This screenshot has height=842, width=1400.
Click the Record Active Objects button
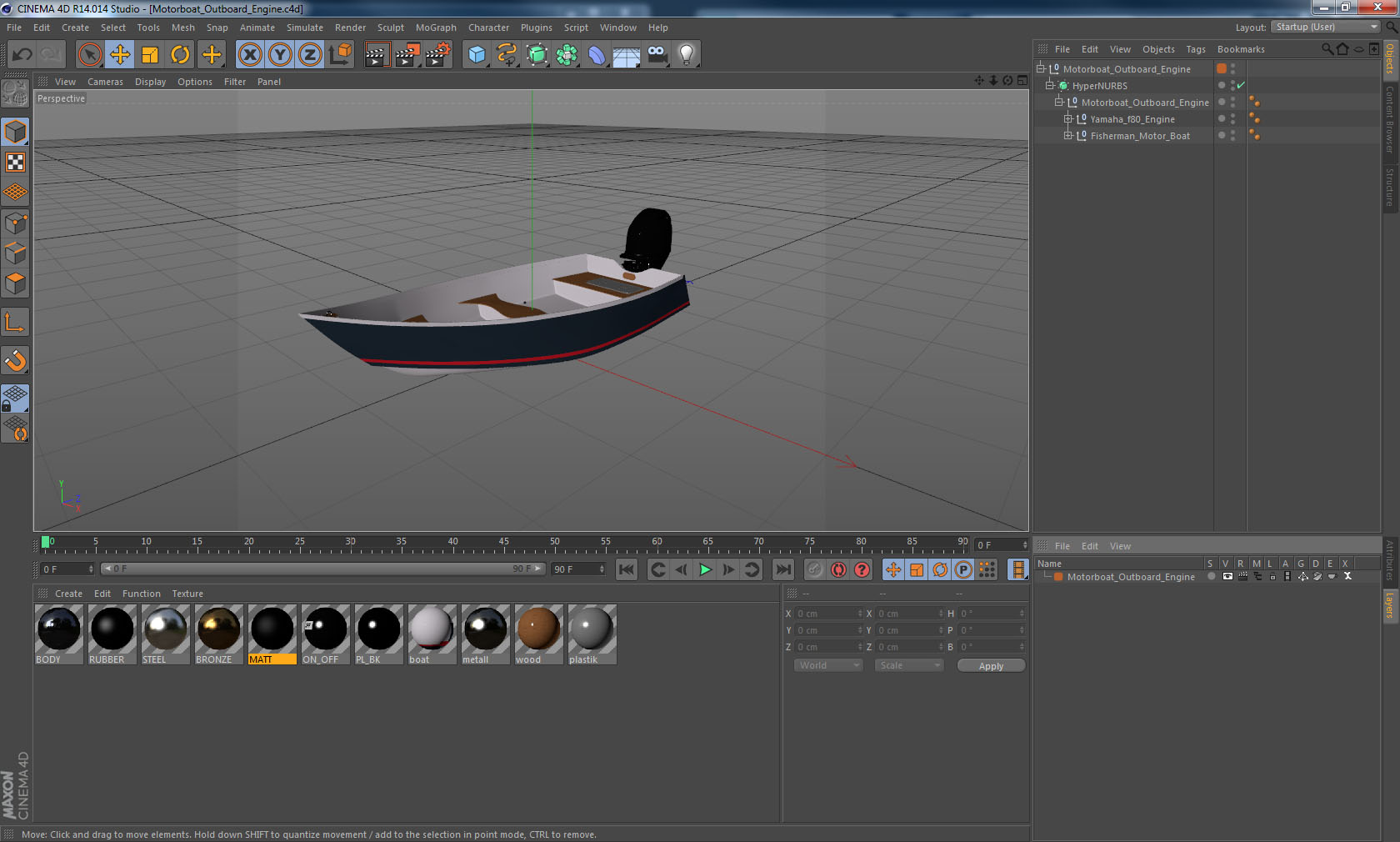815,569
